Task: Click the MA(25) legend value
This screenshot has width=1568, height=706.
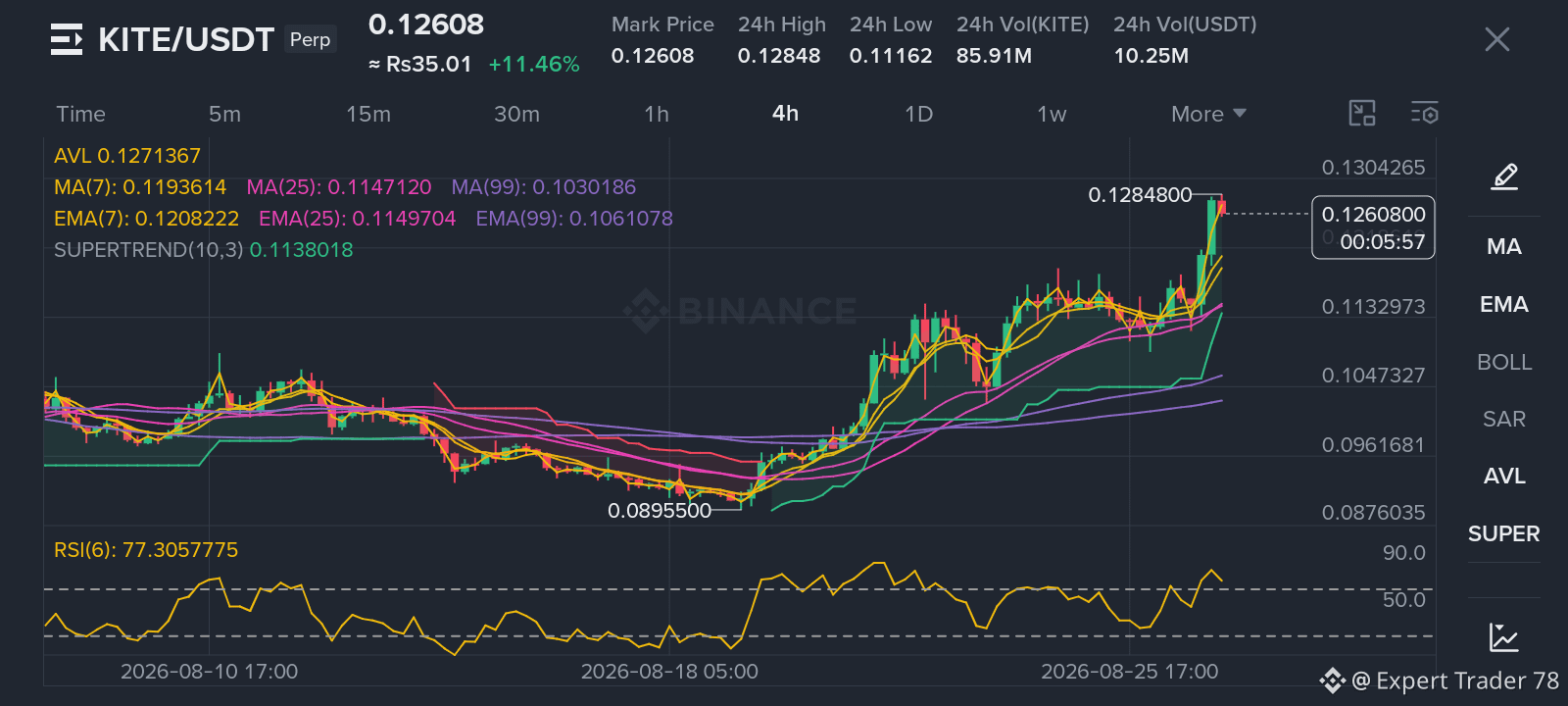Action: click(x=339, y=187)
